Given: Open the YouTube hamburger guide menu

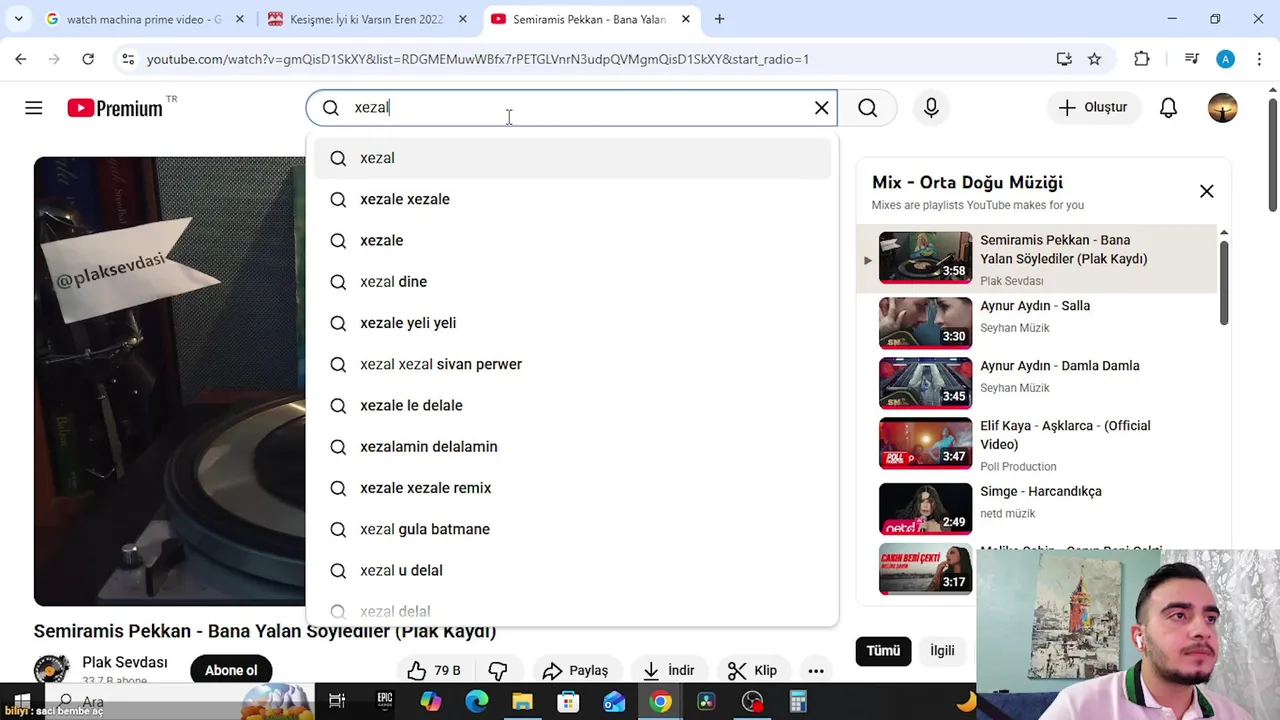Looking at the screenshot, I should click(34, 108).
